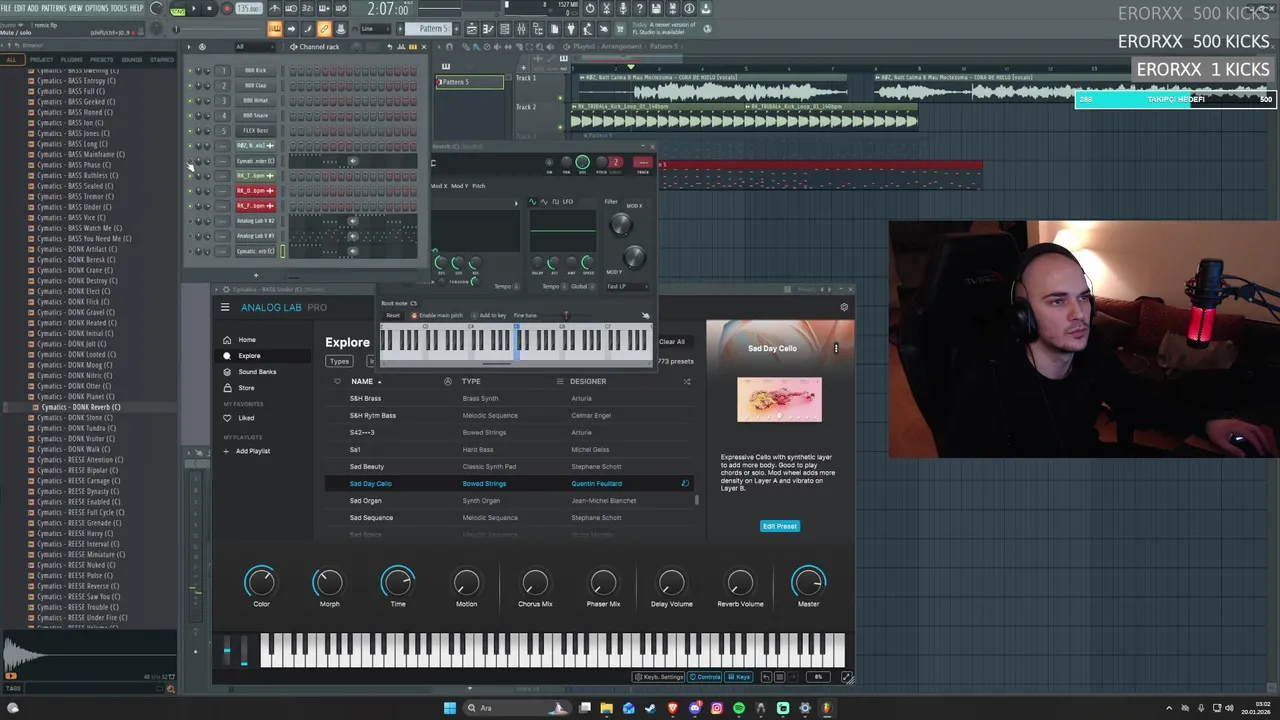Select the Cymatic..erb (C) channel button
The image size is (1280, 720).
pyautogui.click(x=255, y=251)
